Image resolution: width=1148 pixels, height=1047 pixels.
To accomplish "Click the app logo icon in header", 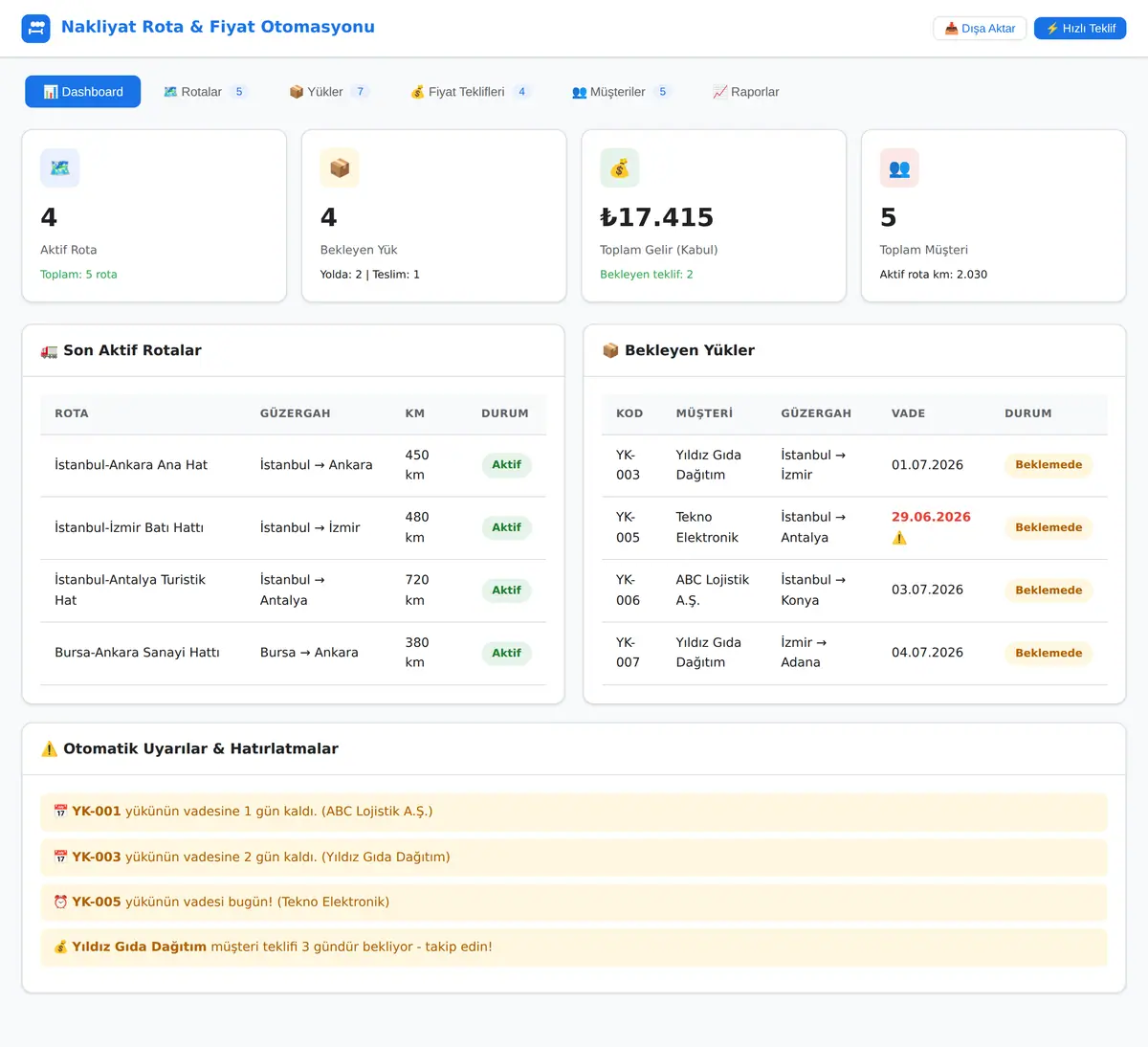I will coord(35,28).
